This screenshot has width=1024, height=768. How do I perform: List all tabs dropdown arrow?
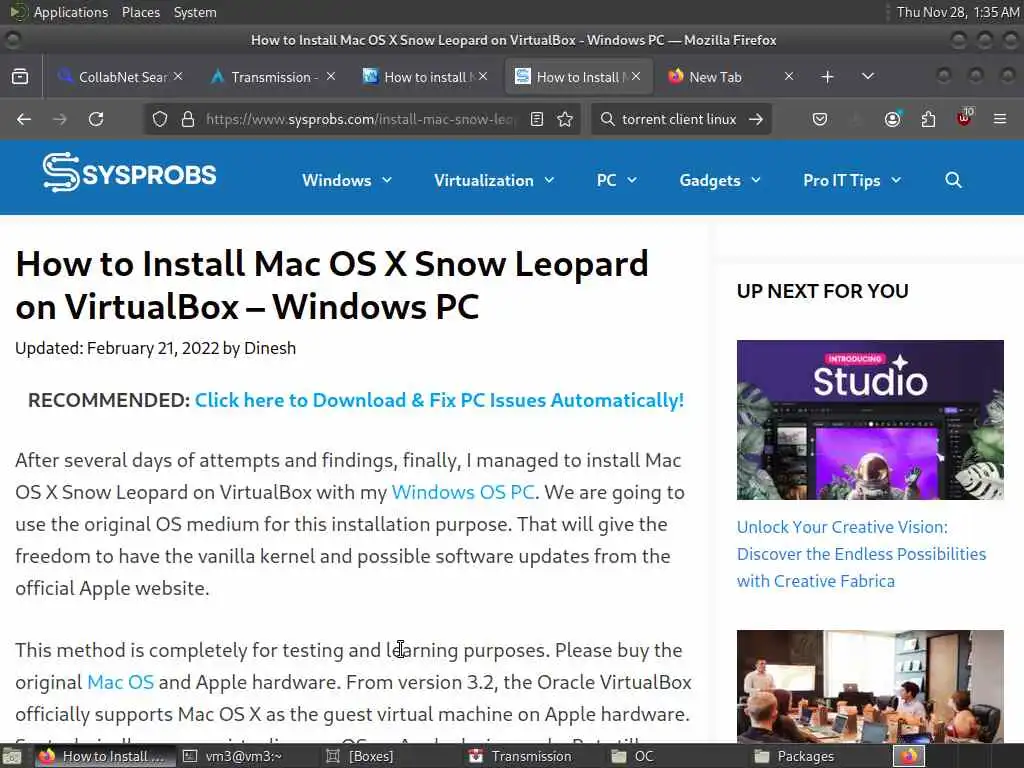(x=868, y=76)
